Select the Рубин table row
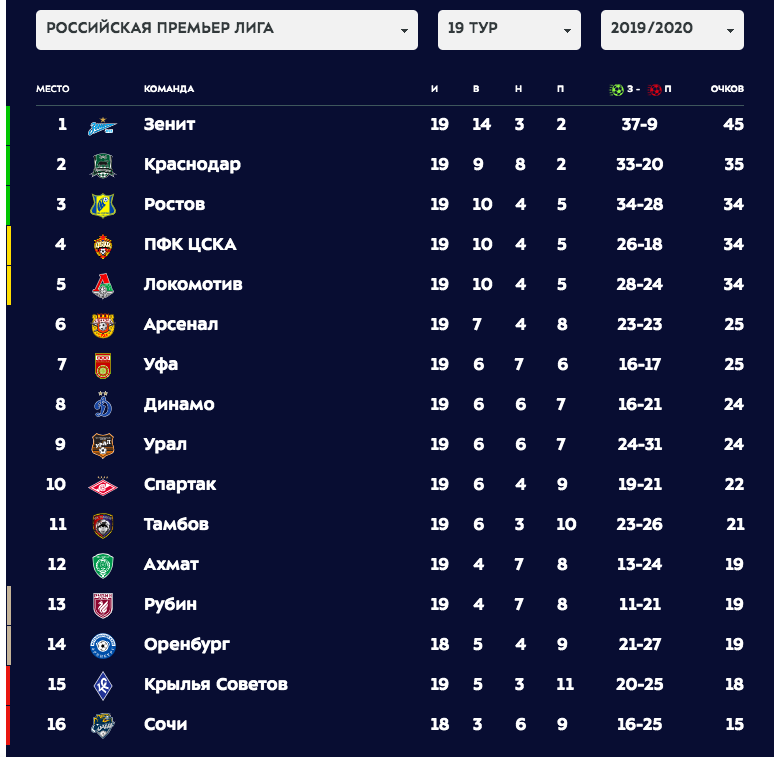 [x=390, y=604]
